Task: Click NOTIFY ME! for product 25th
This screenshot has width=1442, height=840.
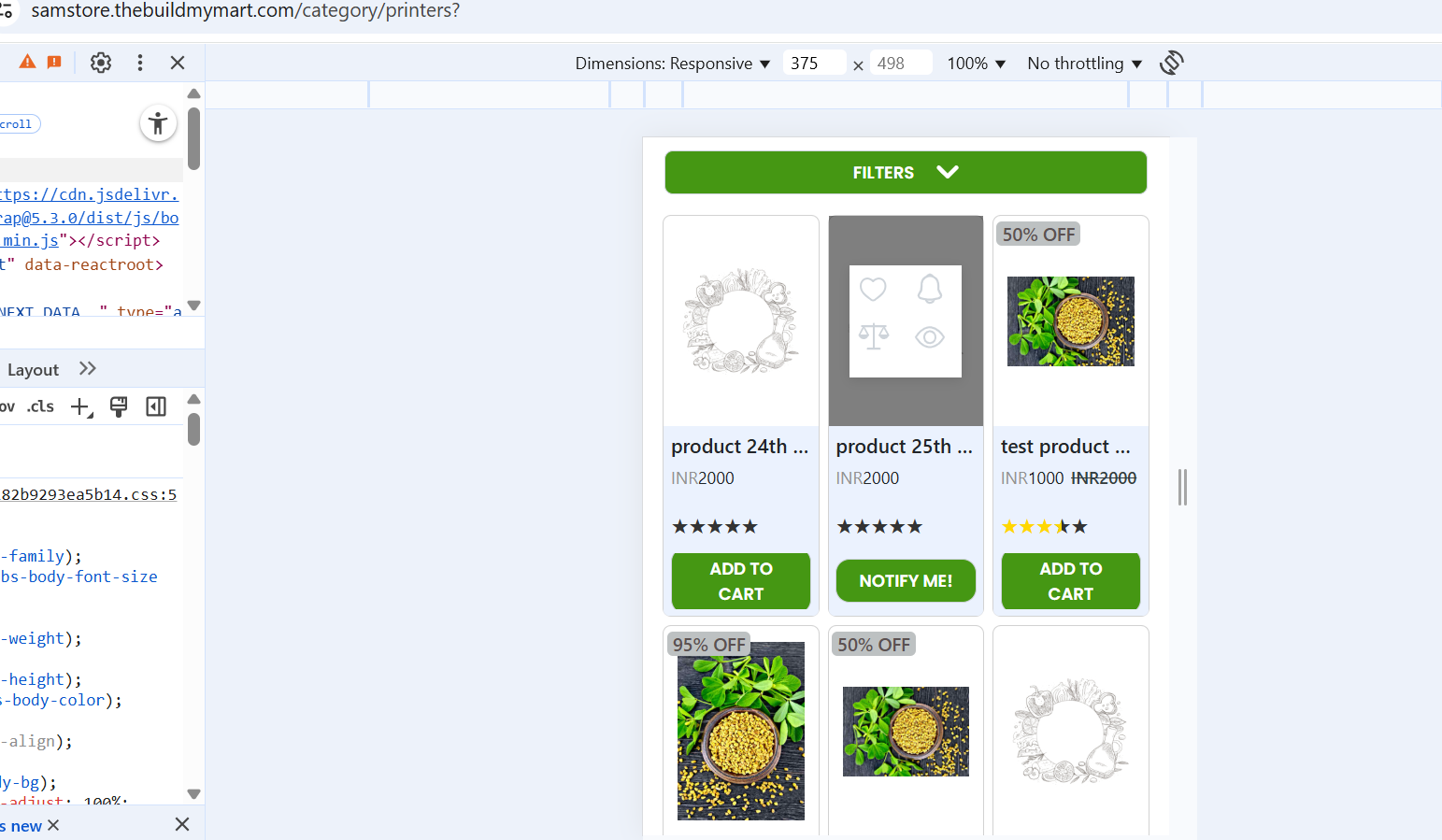Action: pos(906,581)
